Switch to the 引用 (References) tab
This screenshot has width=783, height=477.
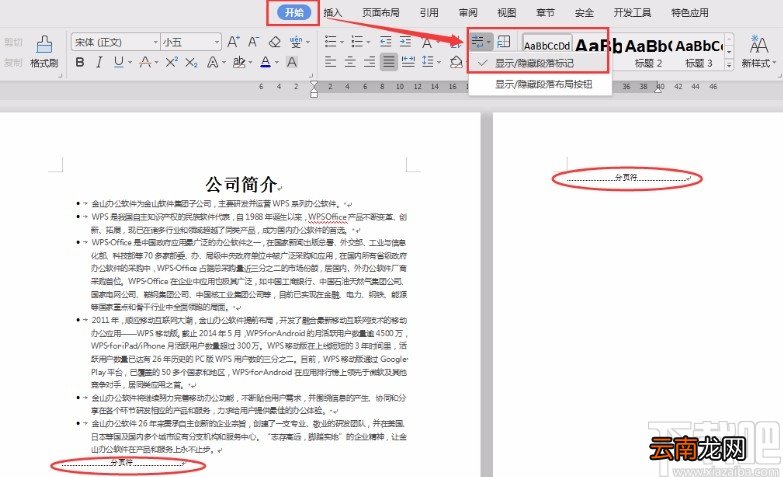[429, 13]
